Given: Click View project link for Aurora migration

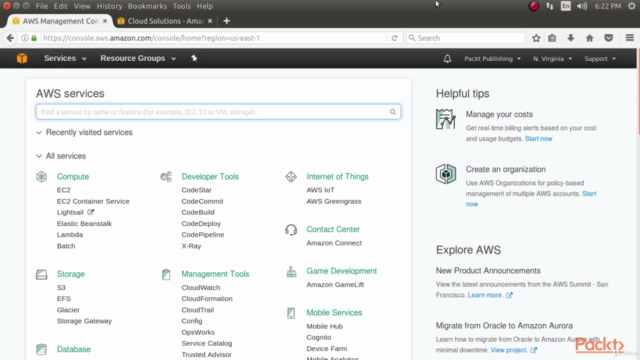Looking at the screenshot, I should 509,350.
